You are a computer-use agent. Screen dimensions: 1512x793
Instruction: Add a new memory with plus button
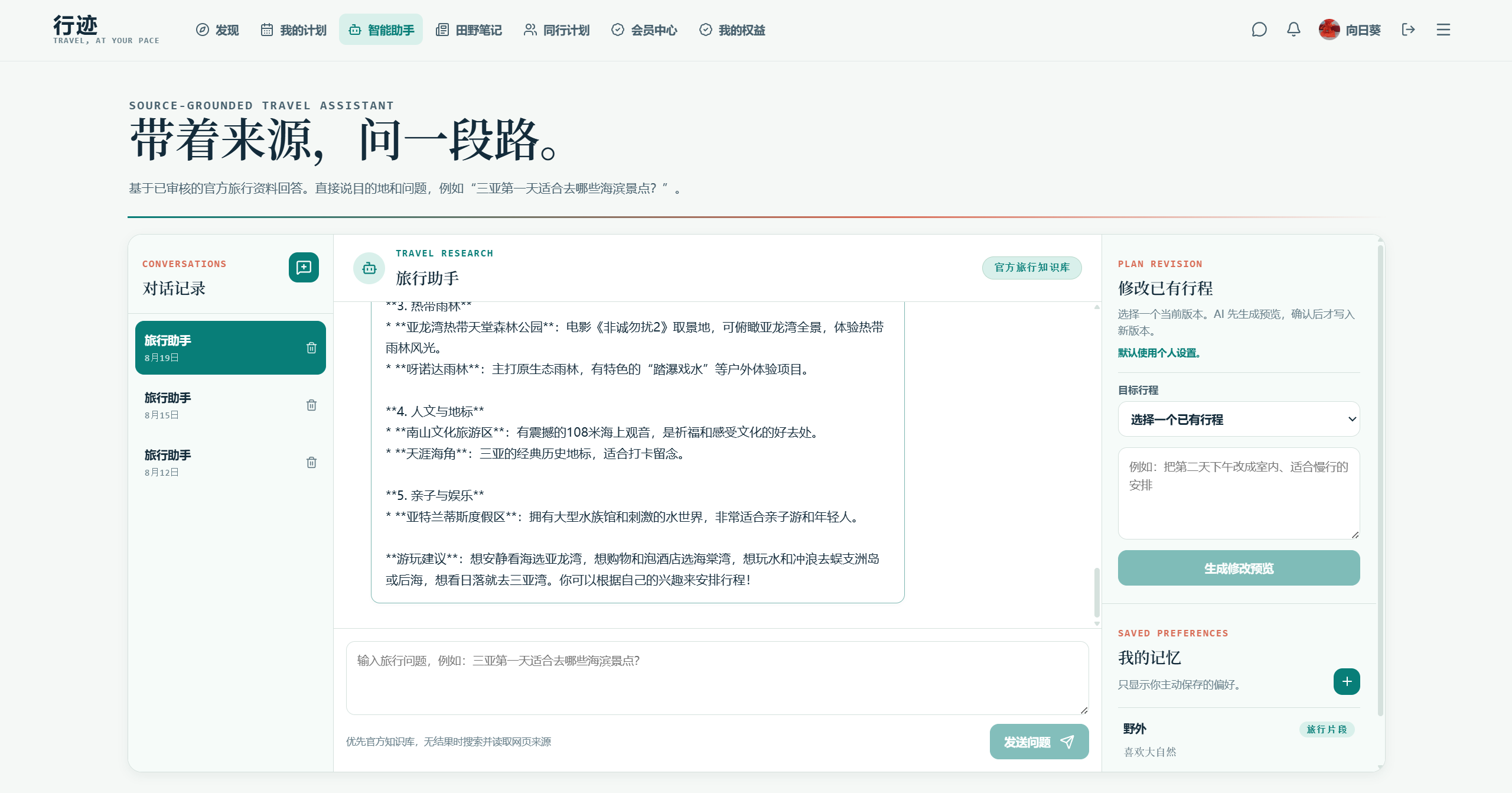(1347, 682)
